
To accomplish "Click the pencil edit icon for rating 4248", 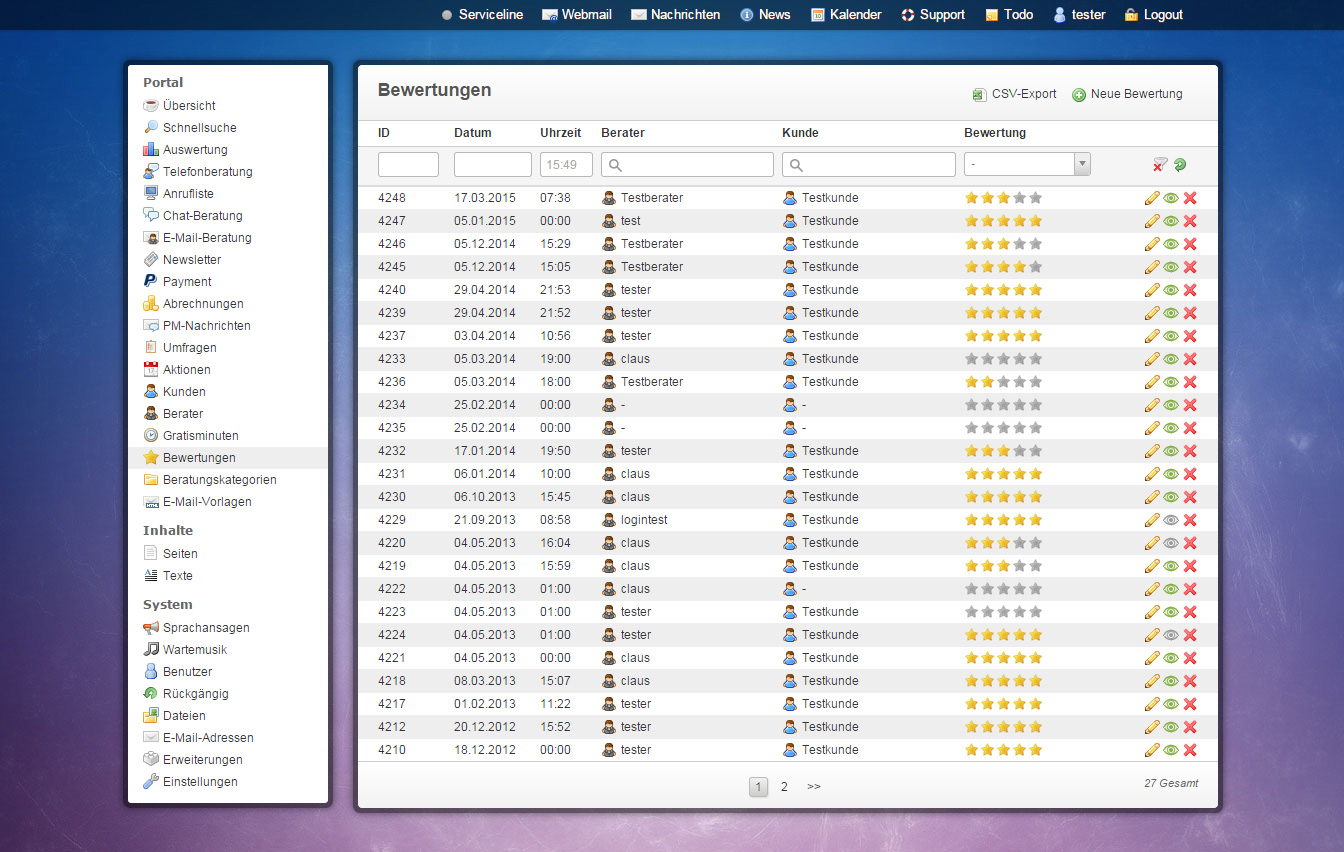I will point(1152,198).
